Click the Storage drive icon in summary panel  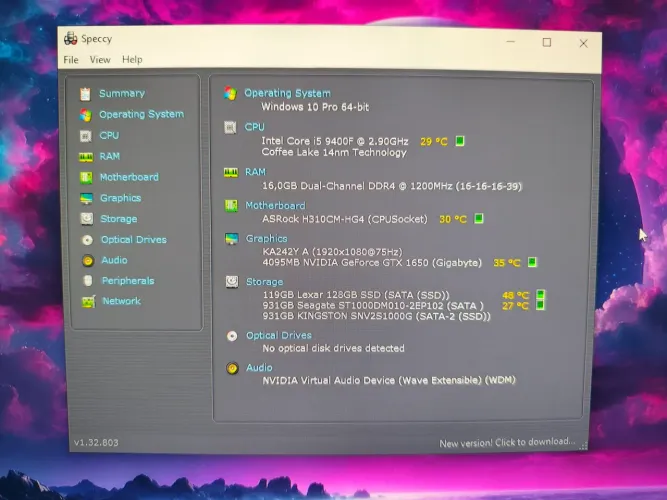232,281
